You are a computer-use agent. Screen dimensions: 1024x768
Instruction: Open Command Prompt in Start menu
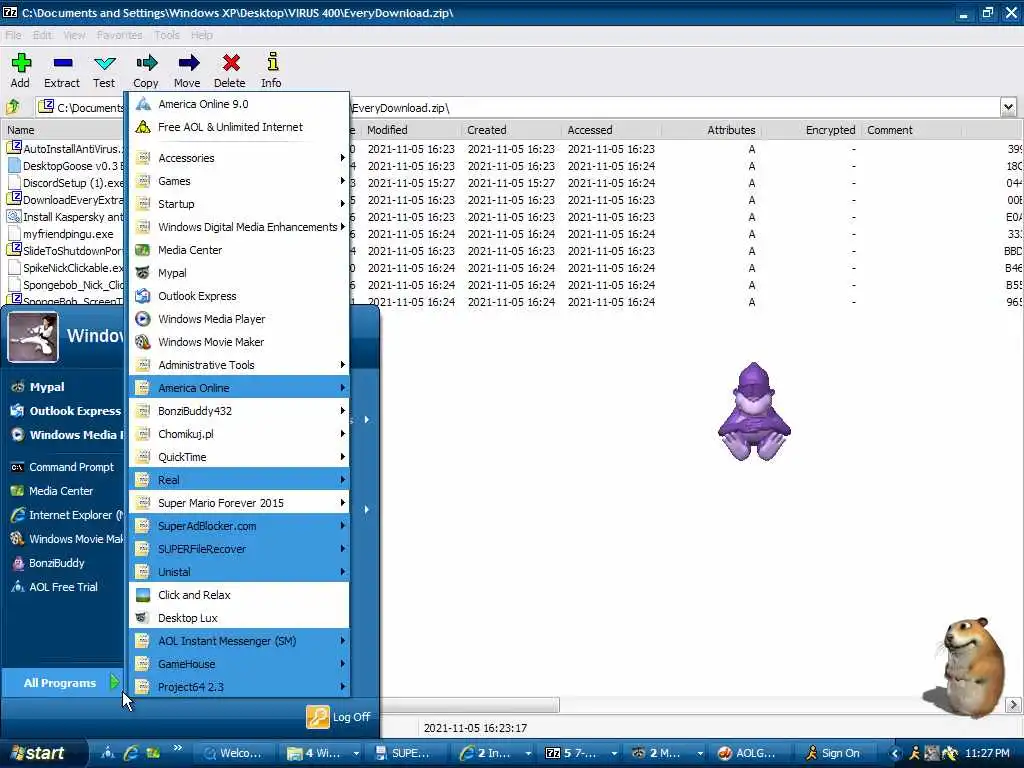(63, 467)
